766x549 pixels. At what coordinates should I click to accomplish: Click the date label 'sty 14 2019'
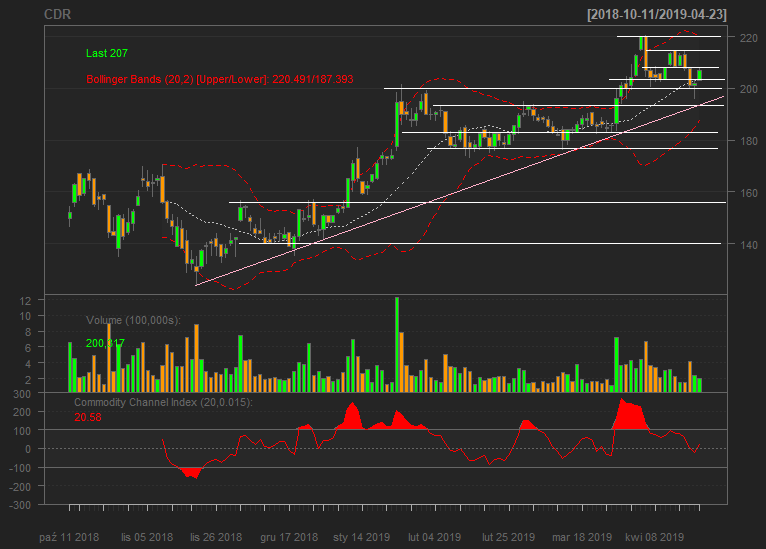click(362, 537)
